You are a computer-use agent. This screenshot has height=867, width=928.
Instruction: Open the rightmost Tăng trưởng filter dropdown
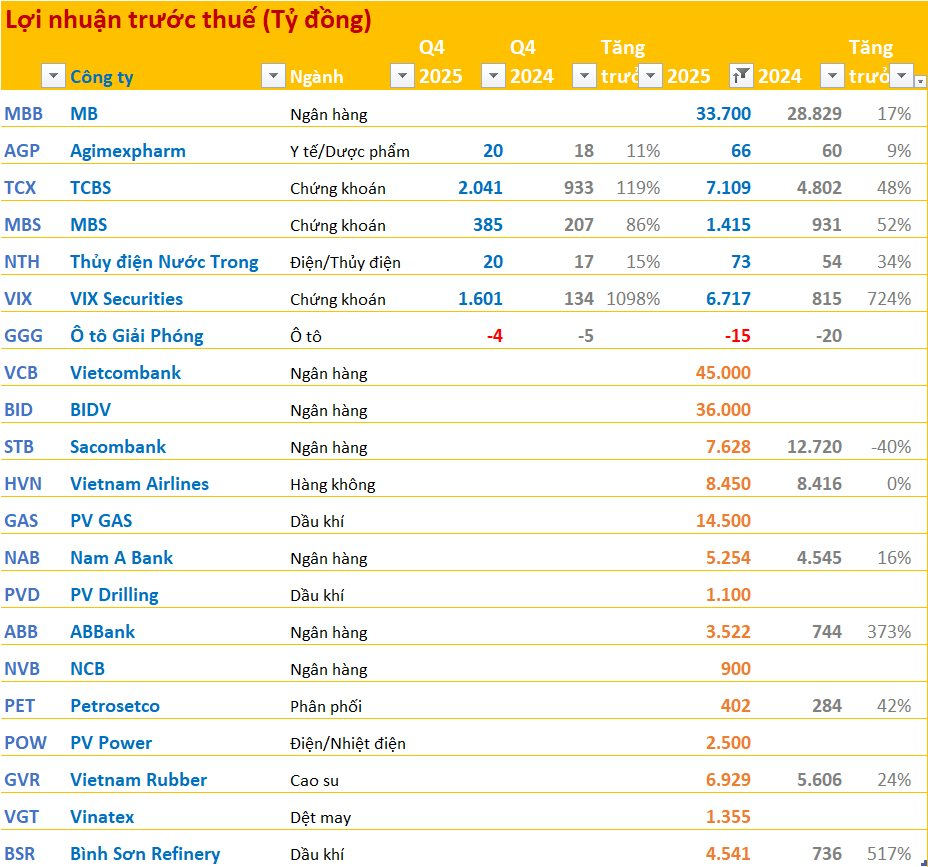(901, 76)
